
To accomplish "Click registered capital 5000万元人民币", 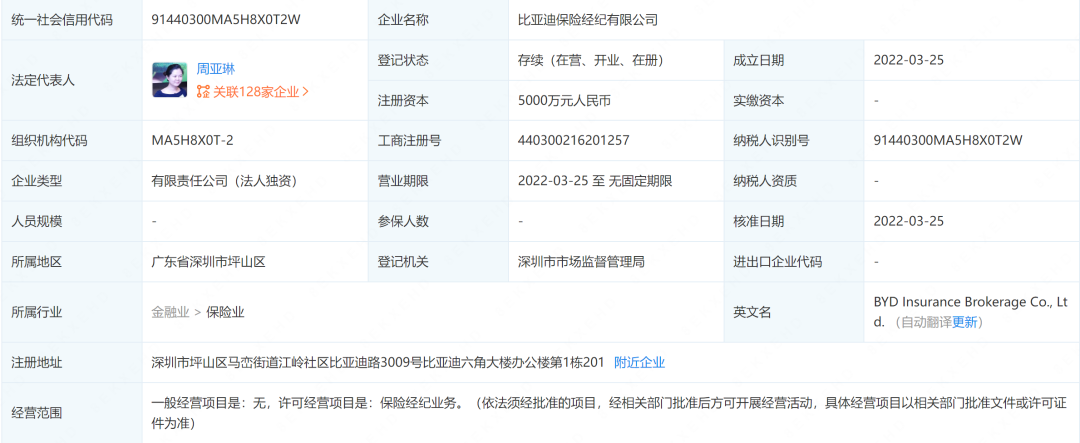I will click(565, 101).
